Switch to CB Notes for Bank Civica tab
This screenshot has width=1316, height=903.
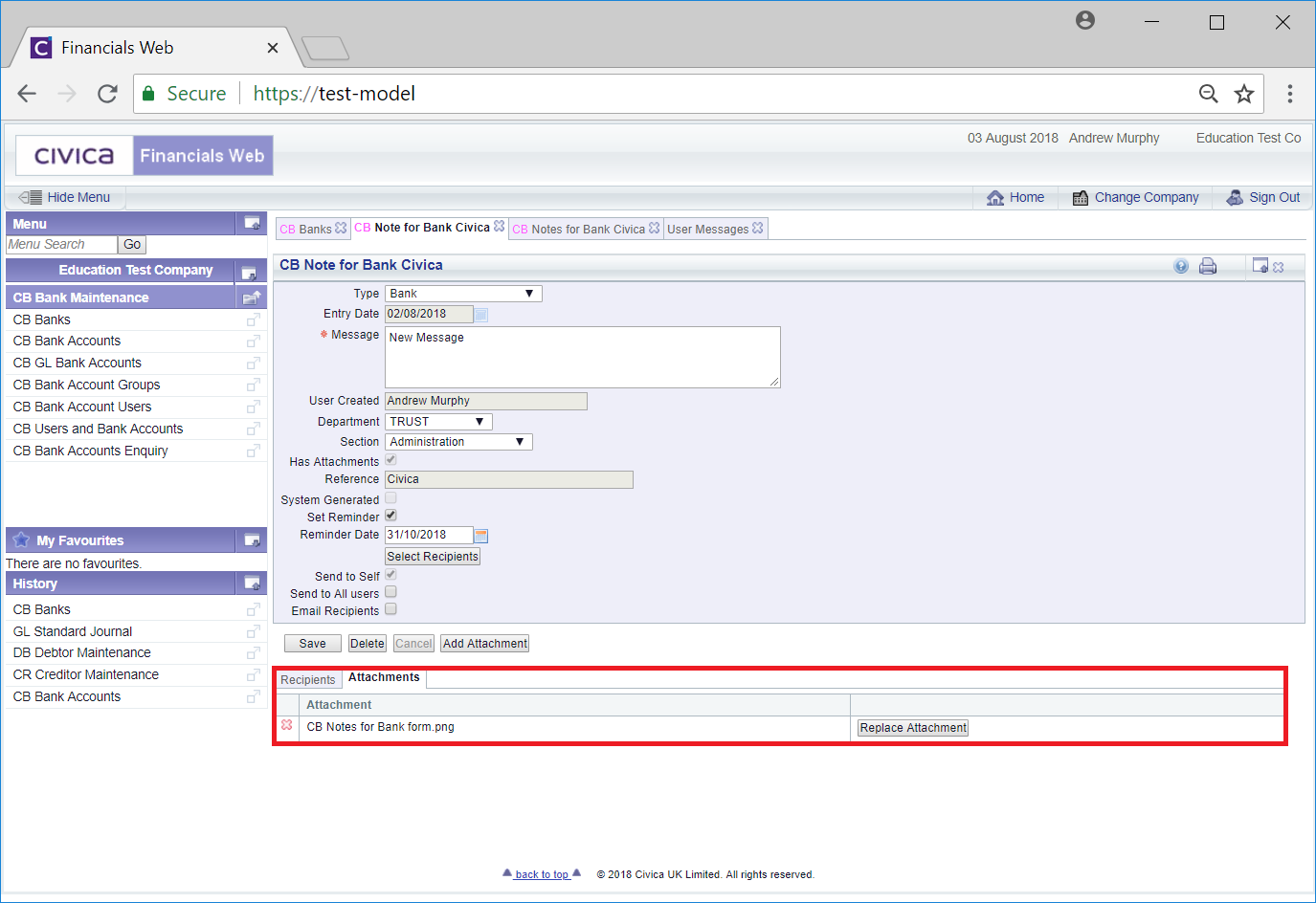coord(579,230)
